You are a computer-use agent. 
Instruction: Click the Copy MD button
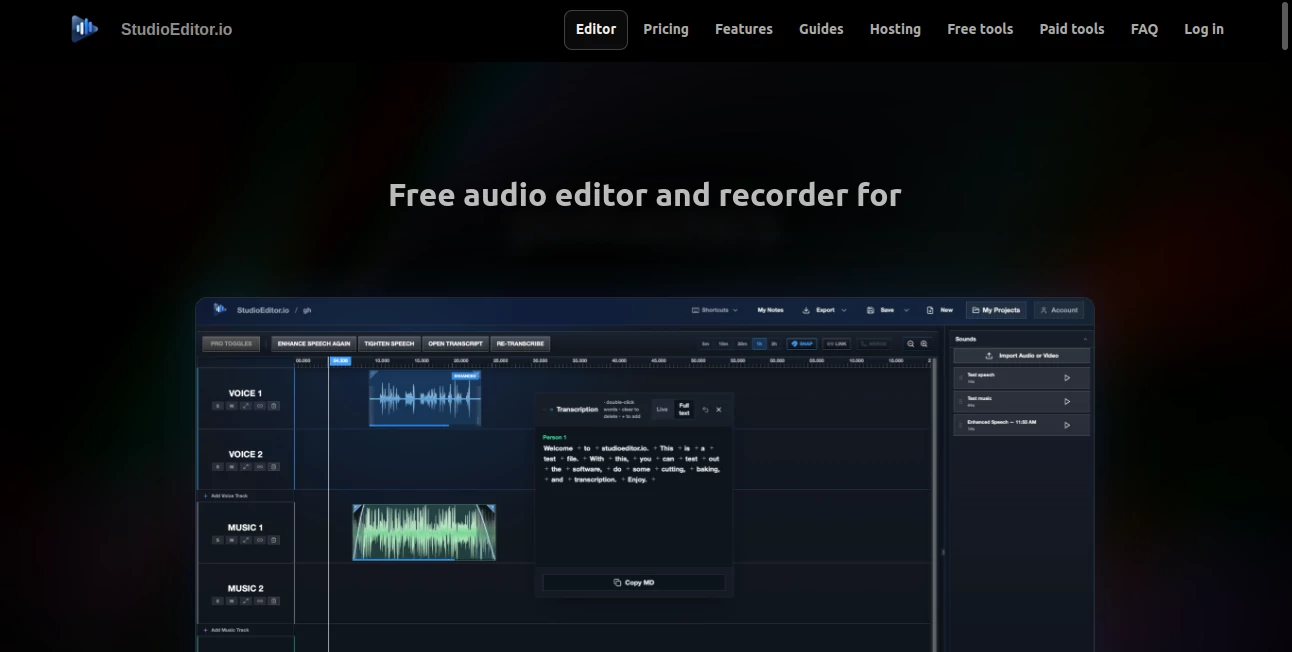[x=634, y=582]
